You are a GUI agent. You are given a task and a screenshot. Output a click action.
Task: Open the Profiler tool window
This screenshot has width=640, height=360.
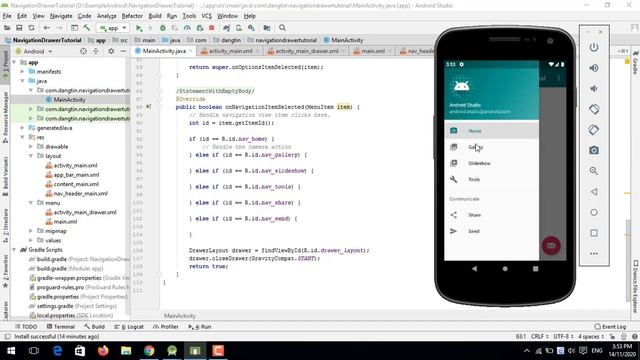pos(166,327)
